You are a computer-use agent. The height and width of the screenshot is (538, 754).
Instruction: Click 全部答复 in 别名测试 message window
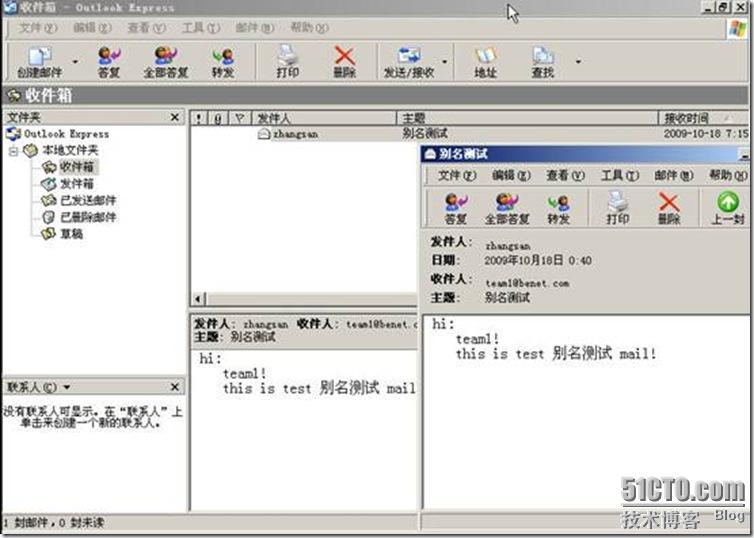(x=507, y=209)
